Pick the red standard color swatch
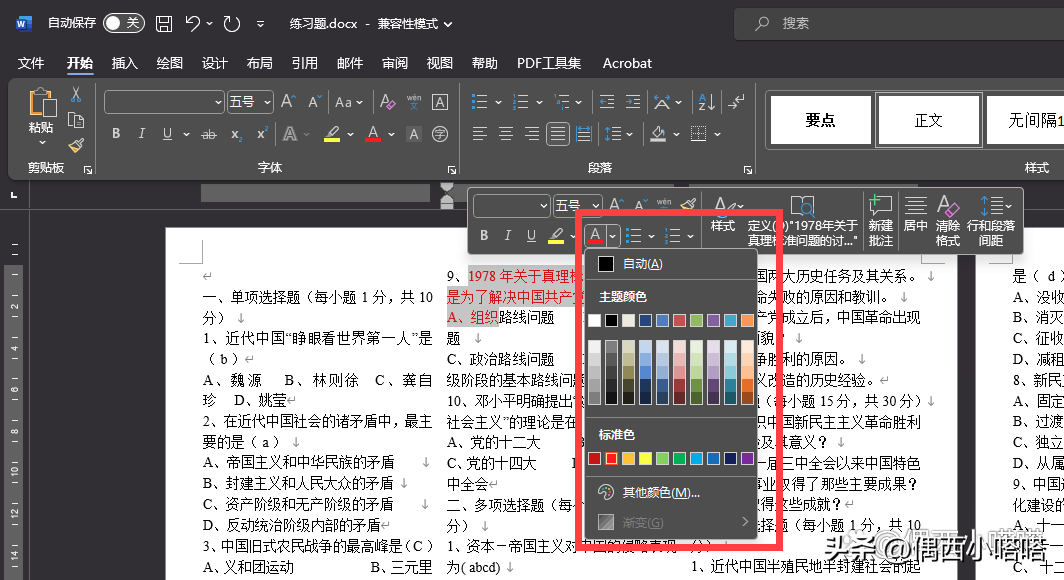The image size is (1064, 580). tap(611, 459)
